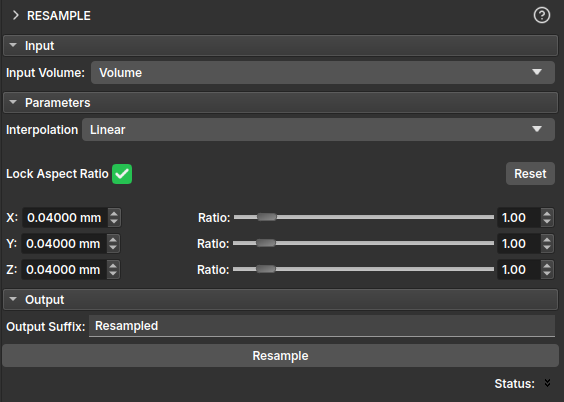Increase Z ratio value with up arrow
The image size is (564, 402).
pos(547,265)
